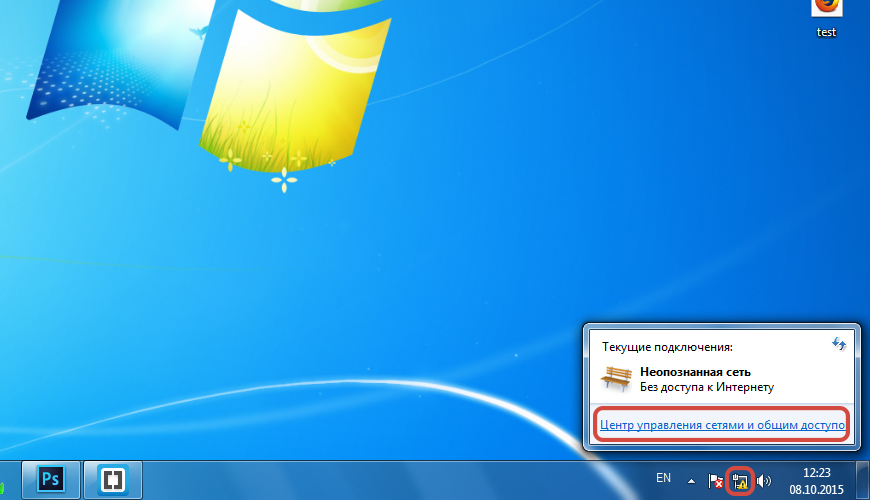Click the network tray icon with warning
The height and width of the screenshot is (500, 870).
point(740,481)
